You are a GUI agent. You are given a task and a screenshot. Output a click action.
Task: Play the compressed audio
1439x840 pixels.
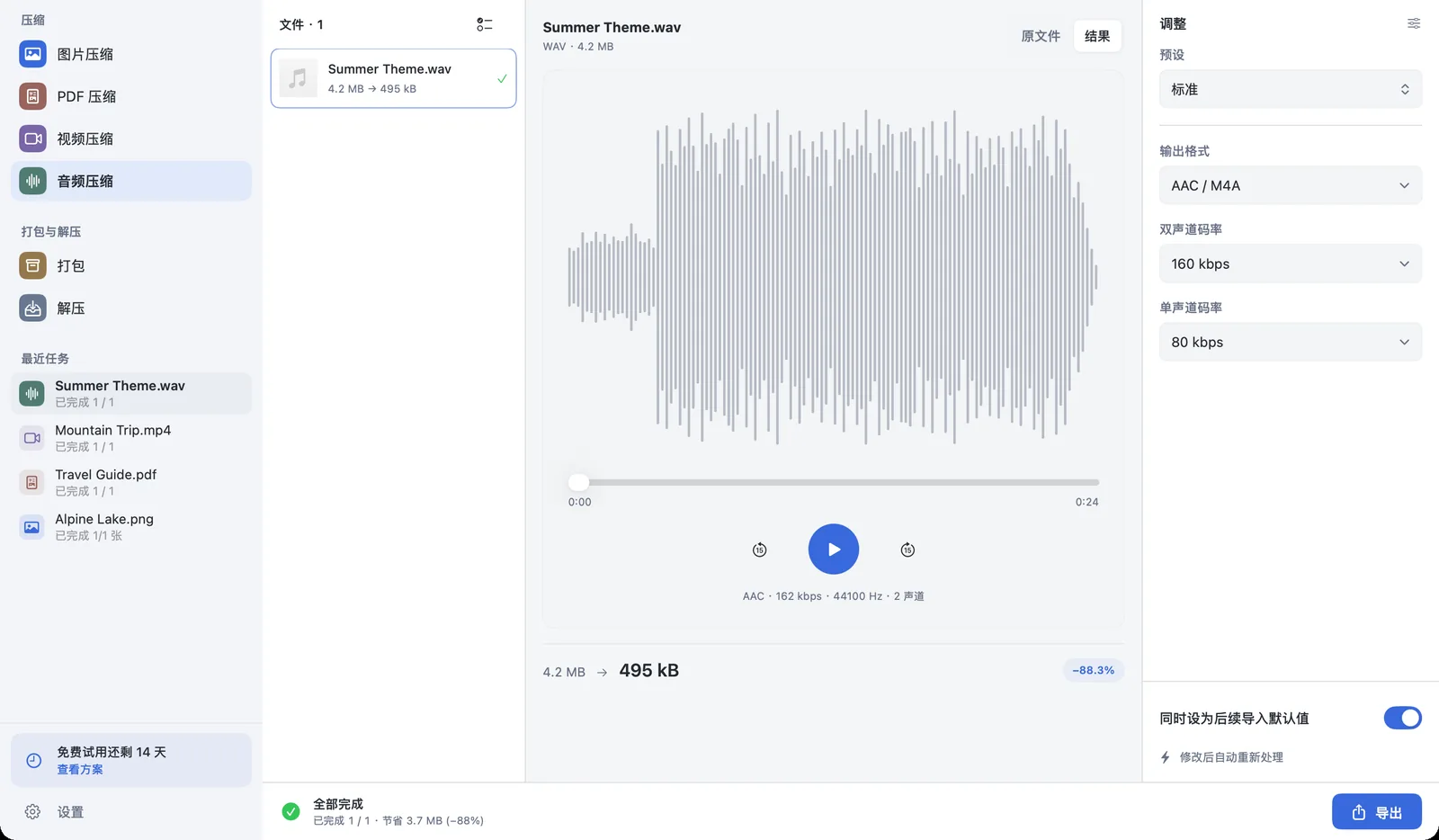pyautogui.click(x=834, y=550)
